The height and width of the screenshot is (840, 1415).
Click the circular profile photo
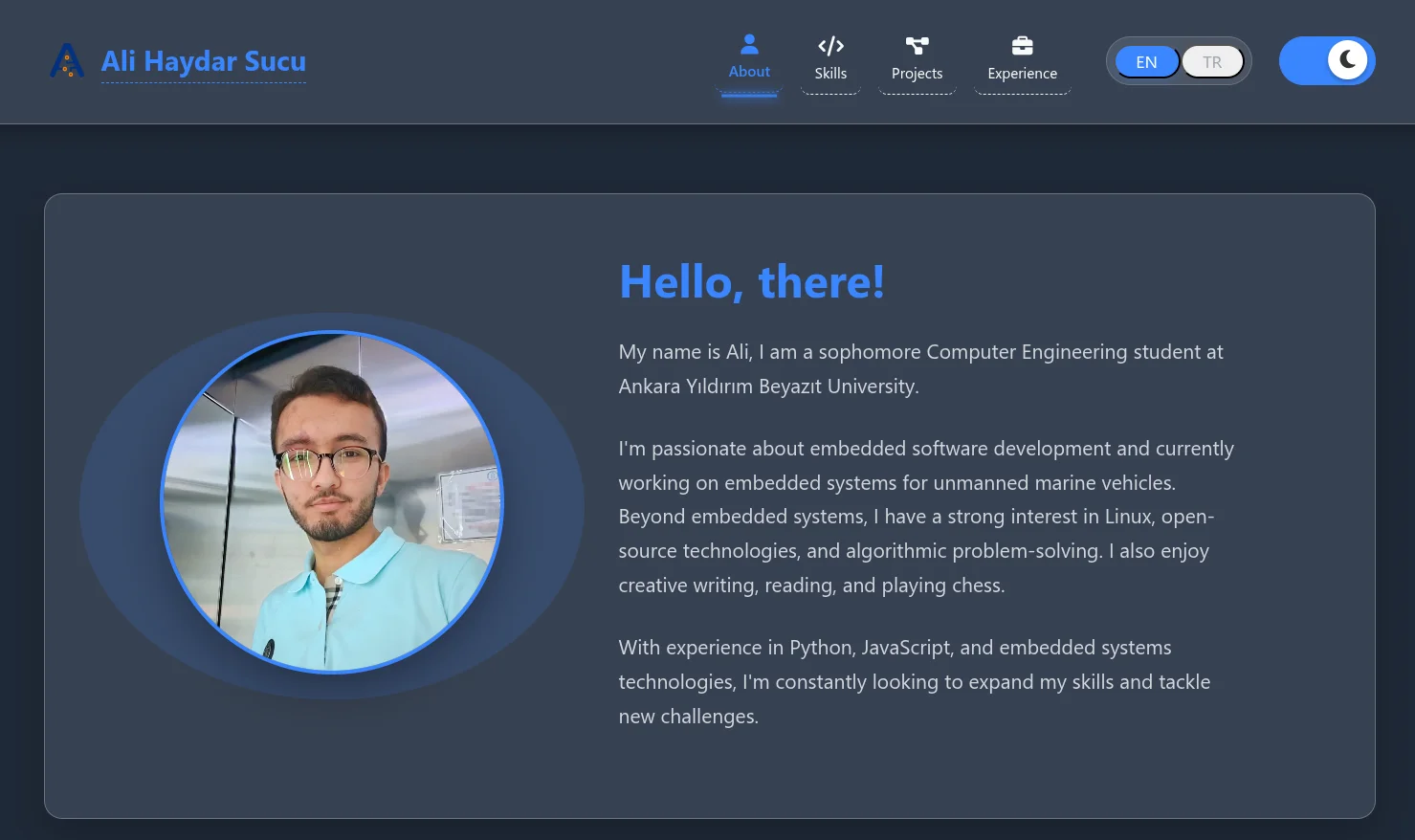pos(332,502)
